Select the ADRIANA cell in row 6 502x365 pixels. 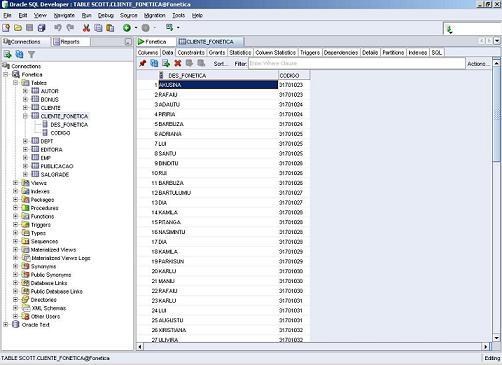pos(218,134)
